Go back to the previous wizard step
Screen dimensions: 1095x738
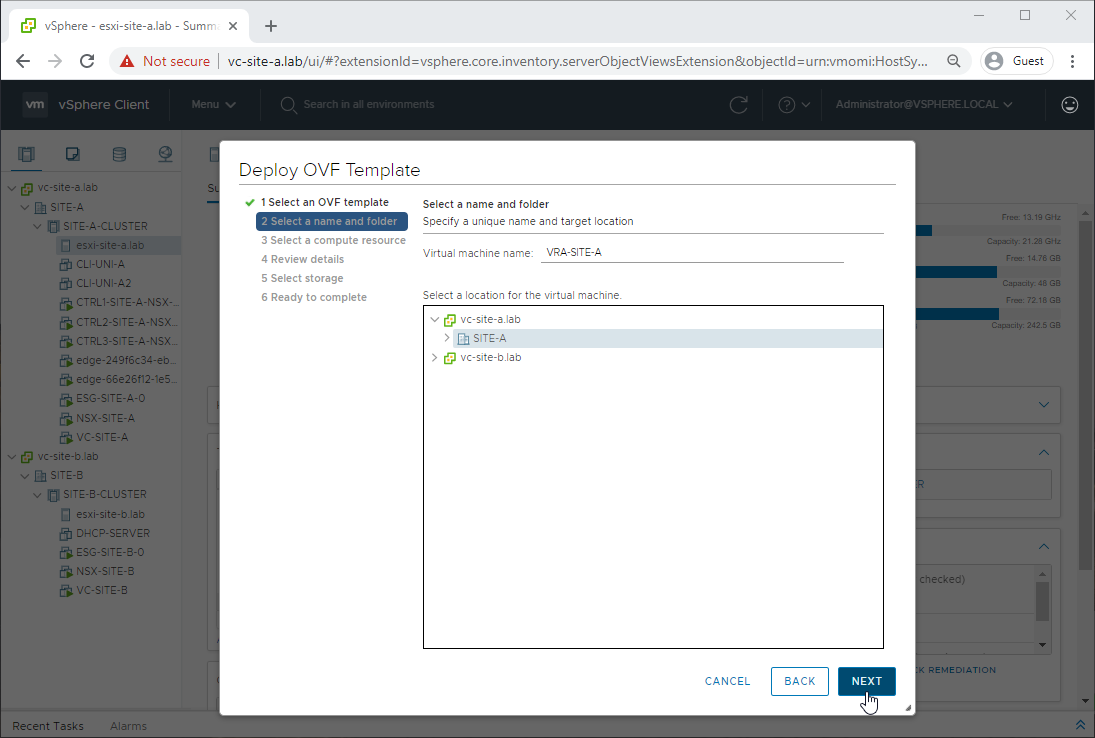800,681
